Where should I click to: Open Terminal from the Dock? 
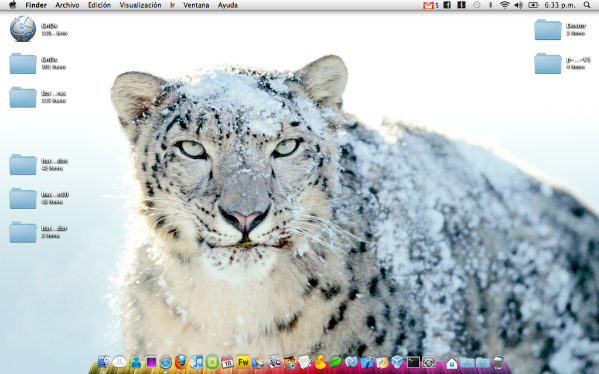click(x=413, y=362)
